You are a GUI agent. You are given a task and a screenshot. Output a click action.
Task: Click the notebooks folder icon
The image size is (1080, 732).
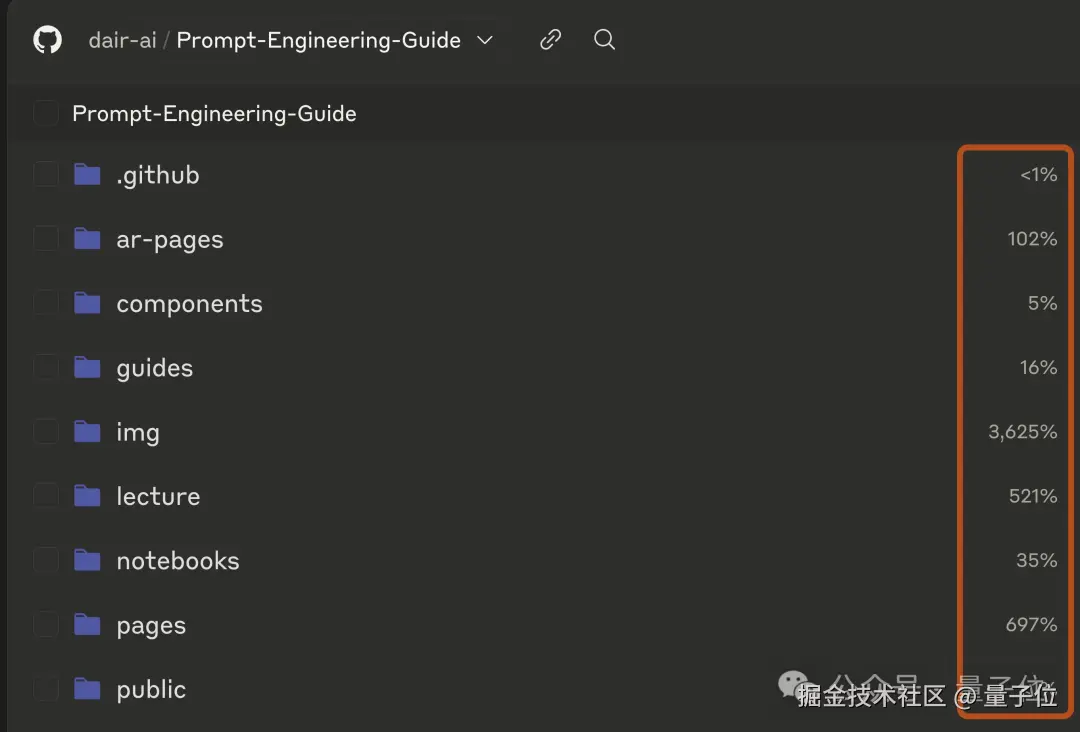click(88, 560)
